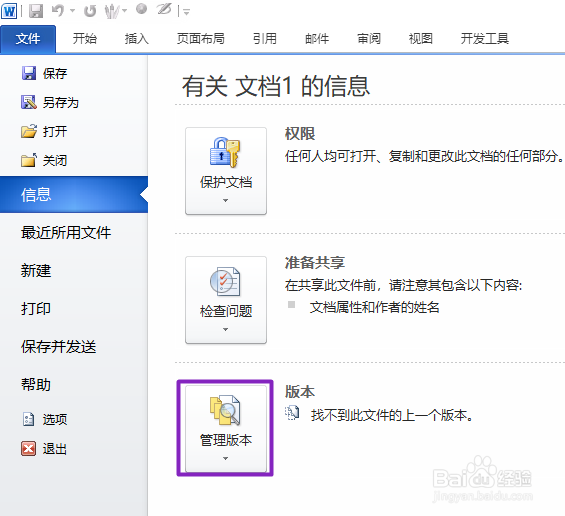Click the 文档属性和作者的姓名 text
This screenshot has width=565, height=516.
[374, 307]
